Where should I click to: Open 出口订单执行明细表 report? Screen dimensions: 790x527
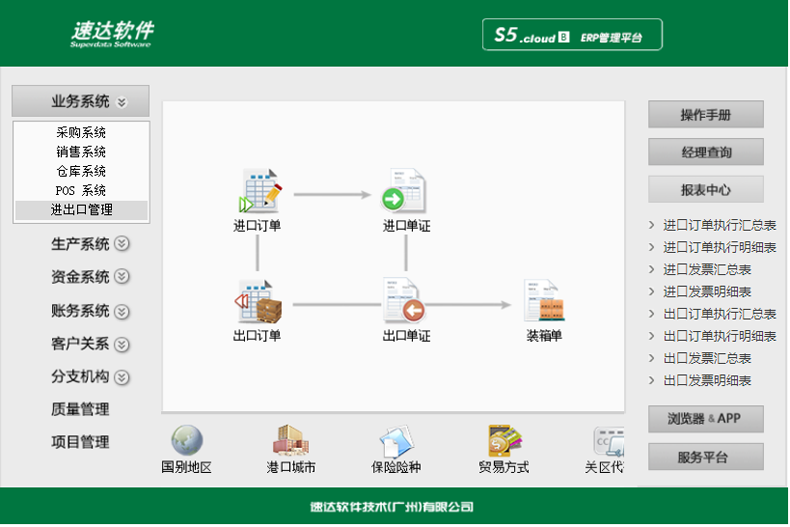point(719,336)
